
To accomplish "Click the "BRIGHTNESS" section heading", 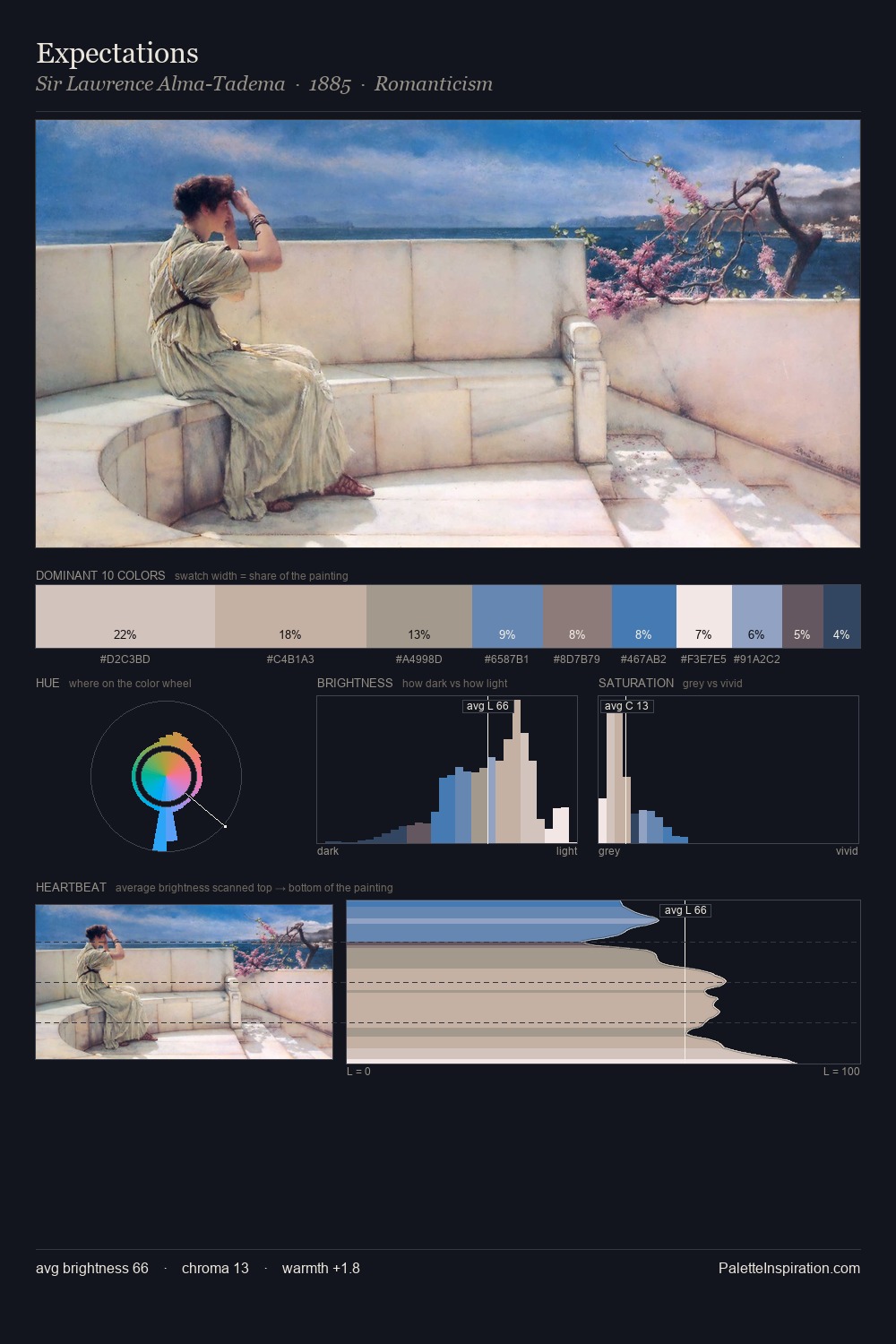I will [x=355, y=683].
